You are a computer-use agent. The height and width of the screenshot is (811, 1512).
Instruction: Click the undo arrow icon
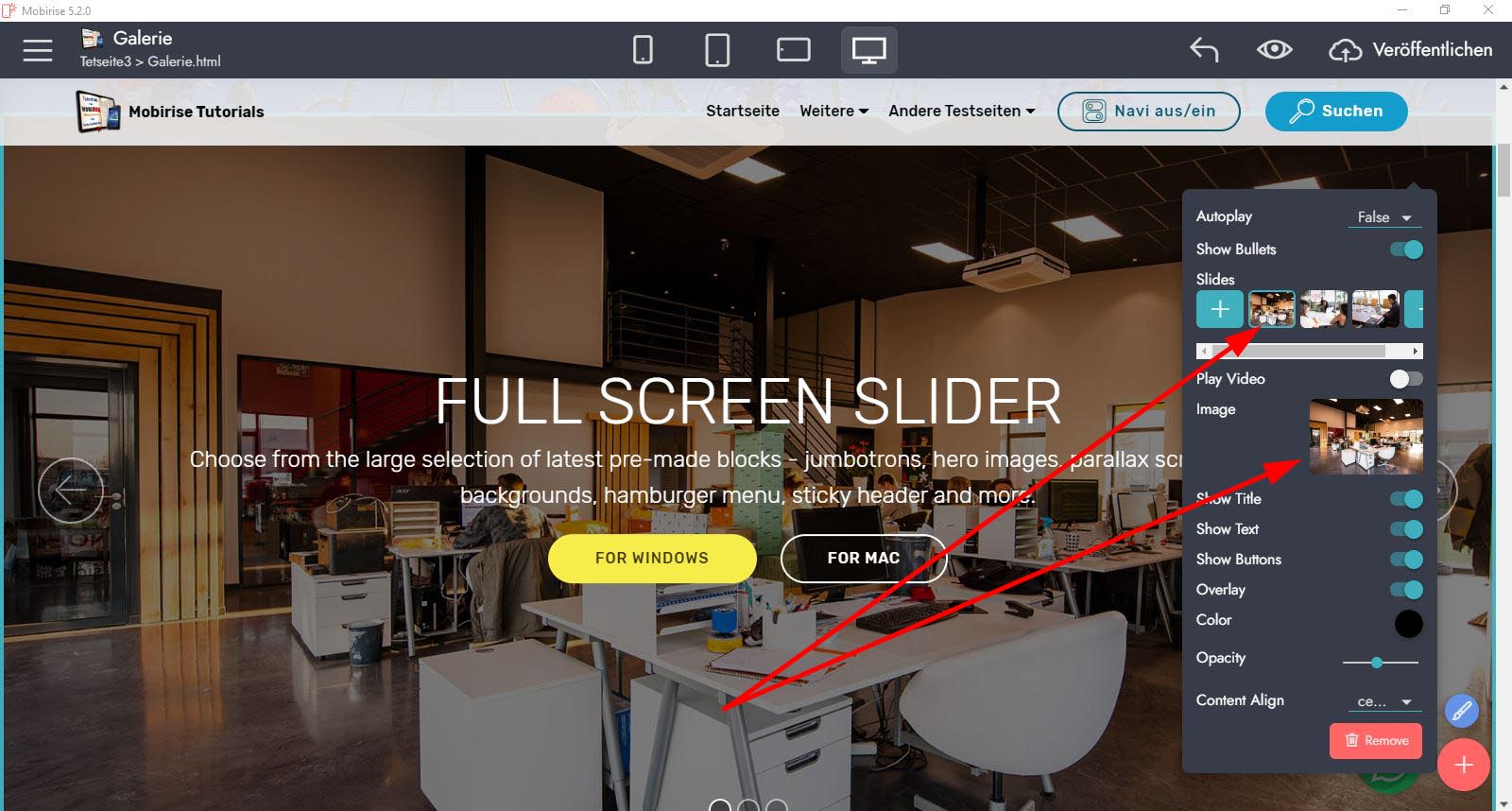click(1204, 50)
